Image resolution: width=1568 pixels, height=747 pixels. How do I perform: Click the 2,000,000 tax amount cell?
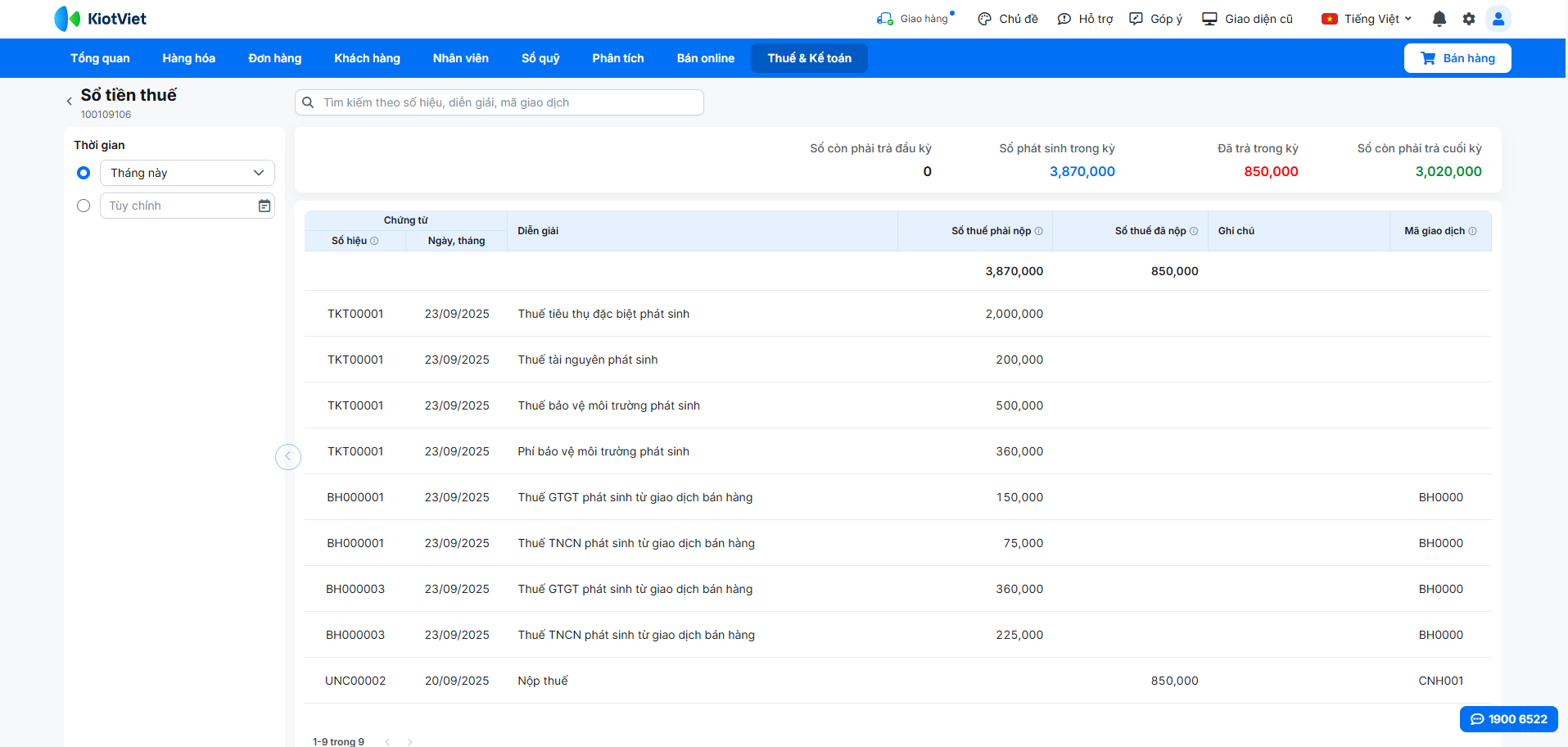coord(1014,314)
